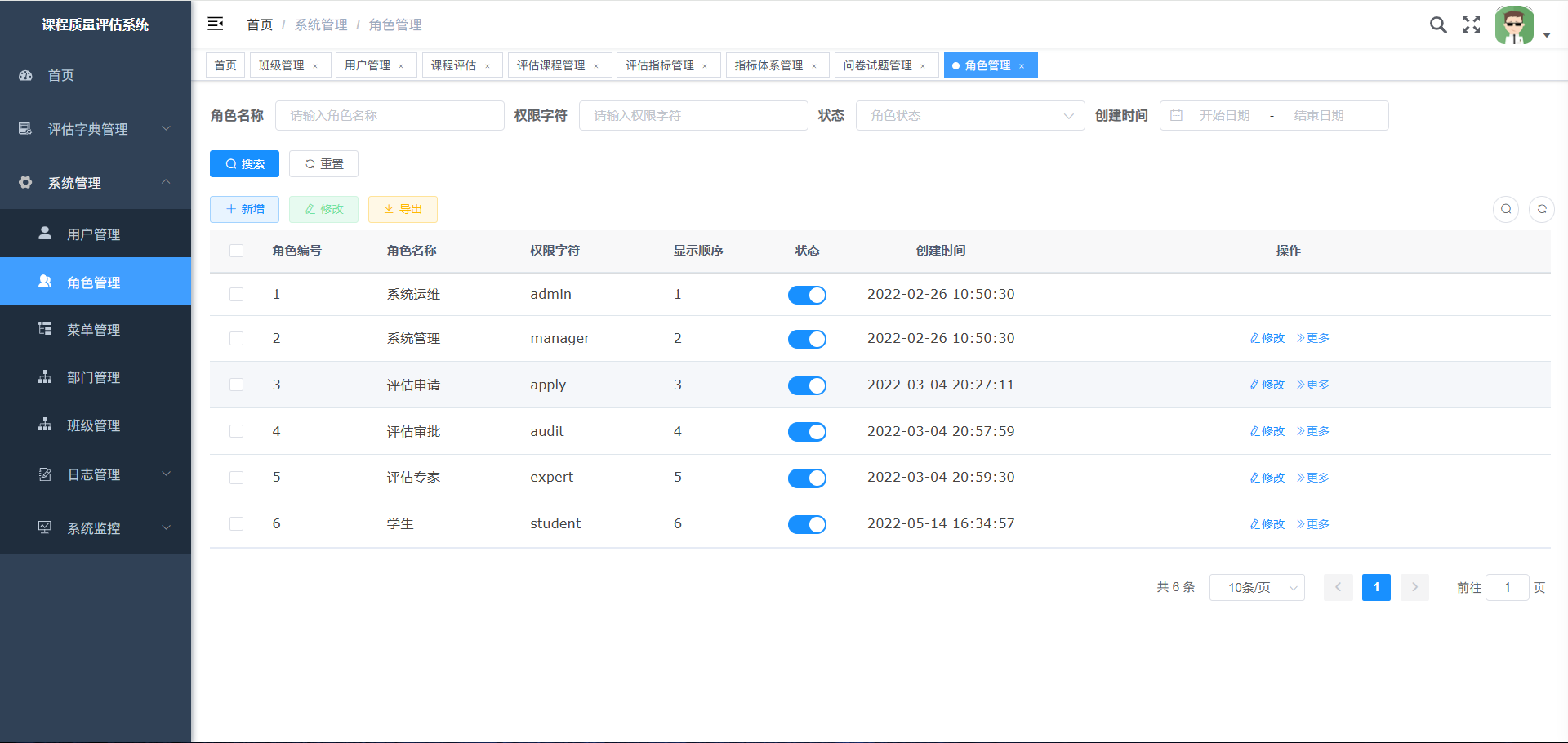Viewport: 1568px width, 743px height.
Task: Click the 用户管理 person icon
Action: pyautogui.click(x=45, y=234)
